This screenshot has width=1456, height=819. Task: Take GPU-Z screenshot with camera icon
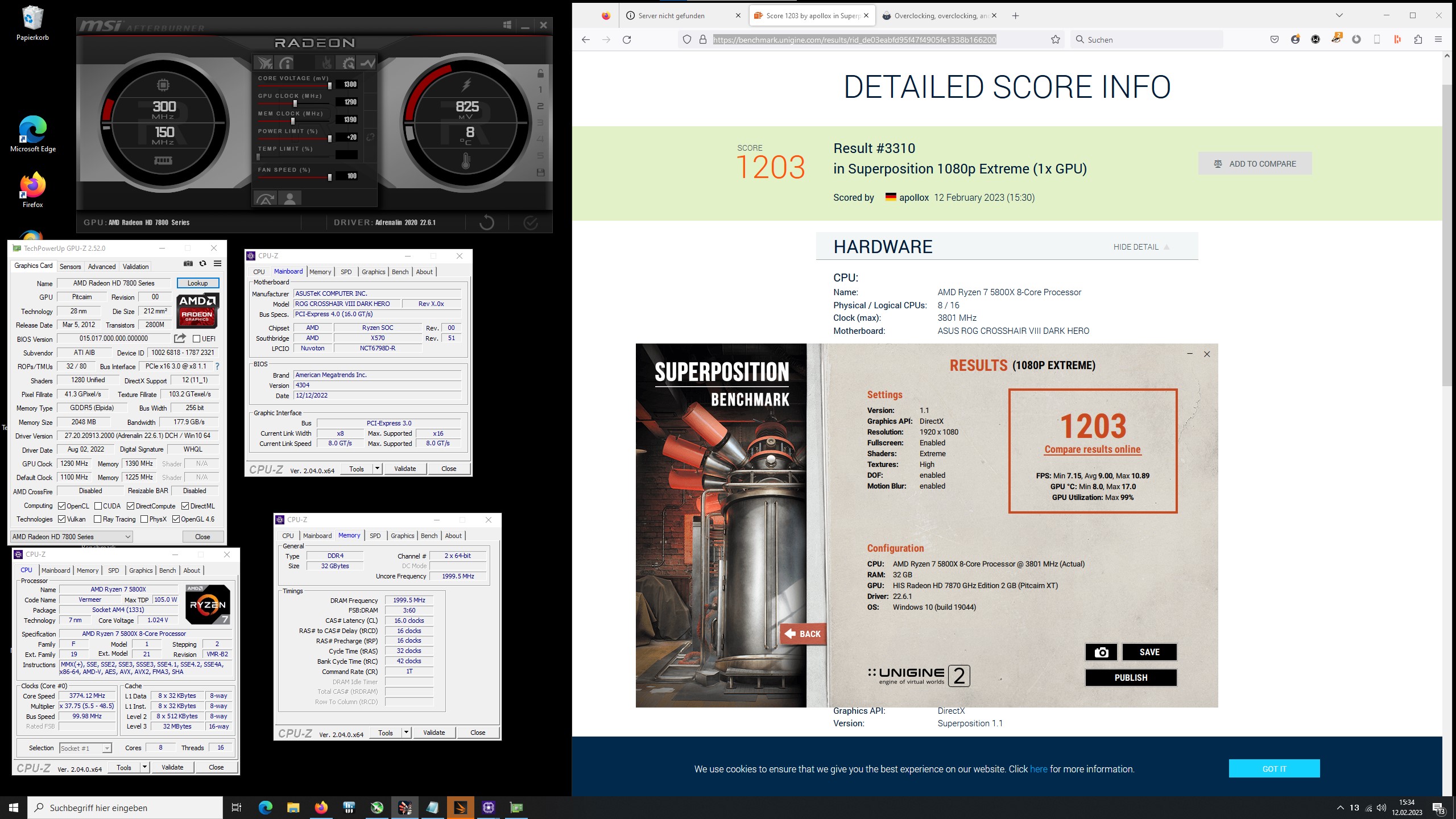(188, 263)
